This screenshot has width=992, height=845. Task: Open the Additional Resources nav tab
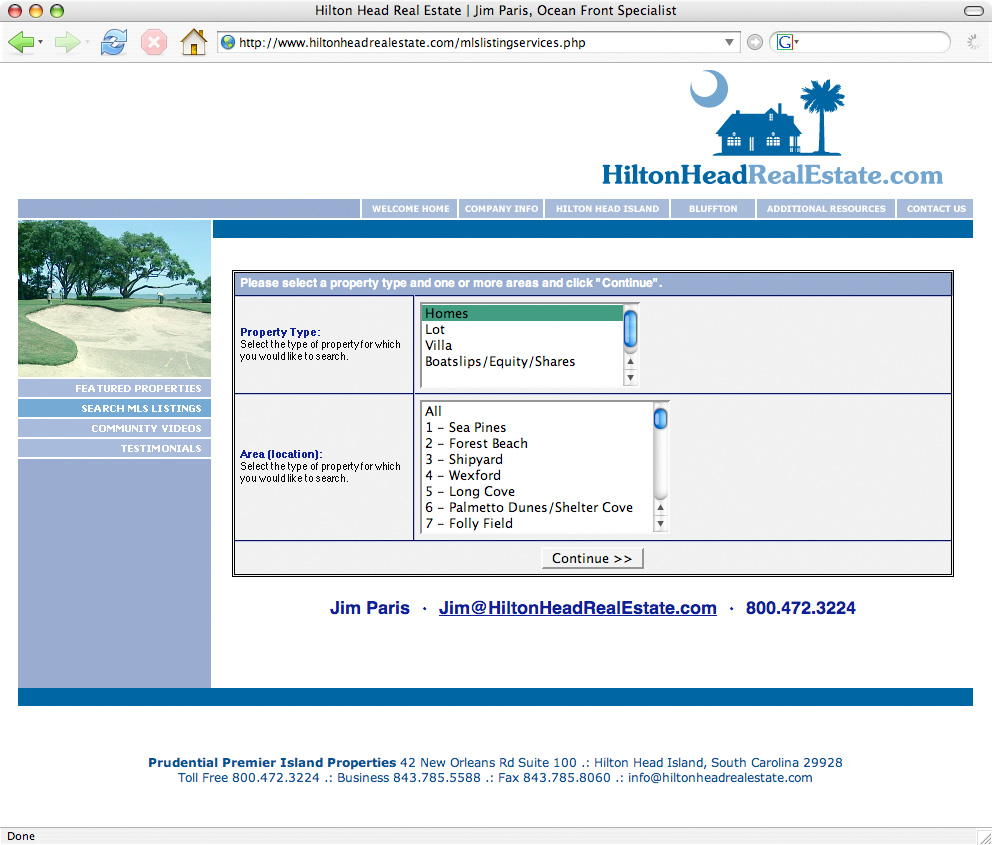tap(826, 209)
